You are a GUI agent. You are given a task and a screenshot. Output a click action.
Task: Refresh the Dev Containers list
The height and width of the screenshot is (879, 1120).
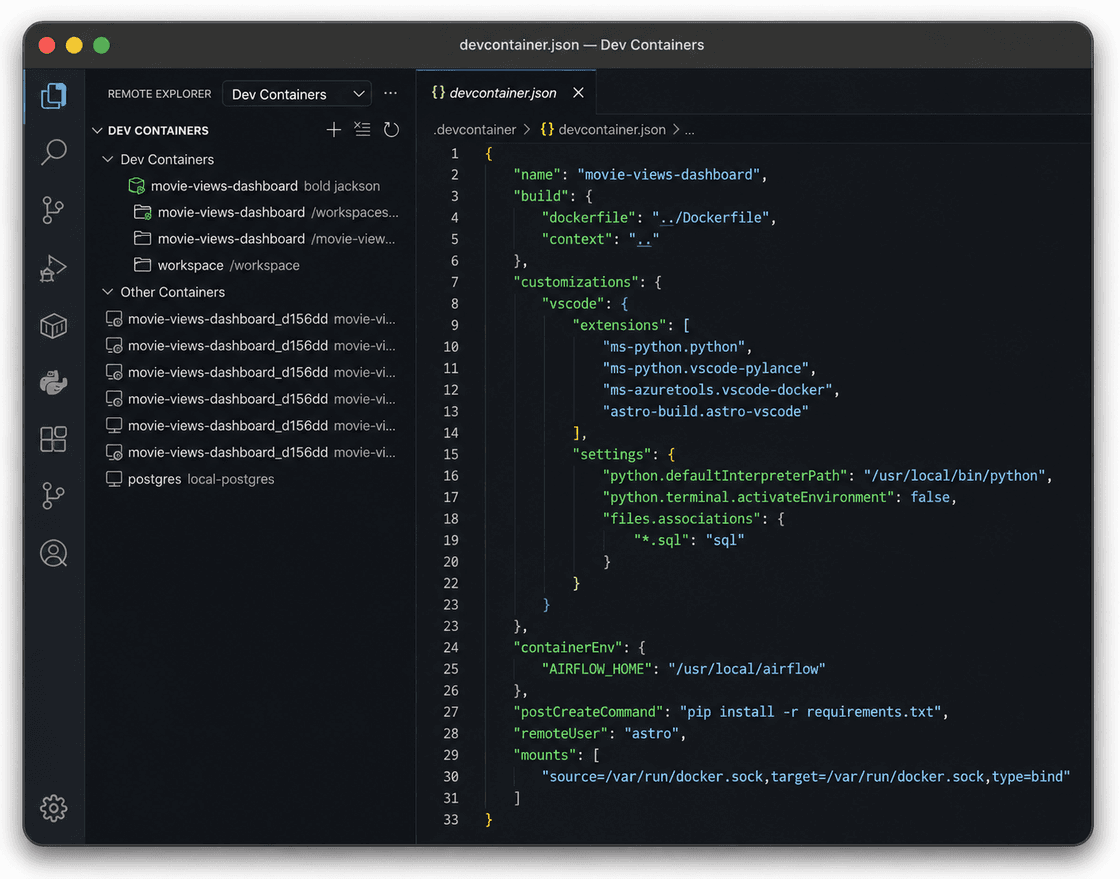(x=391, y=130)
